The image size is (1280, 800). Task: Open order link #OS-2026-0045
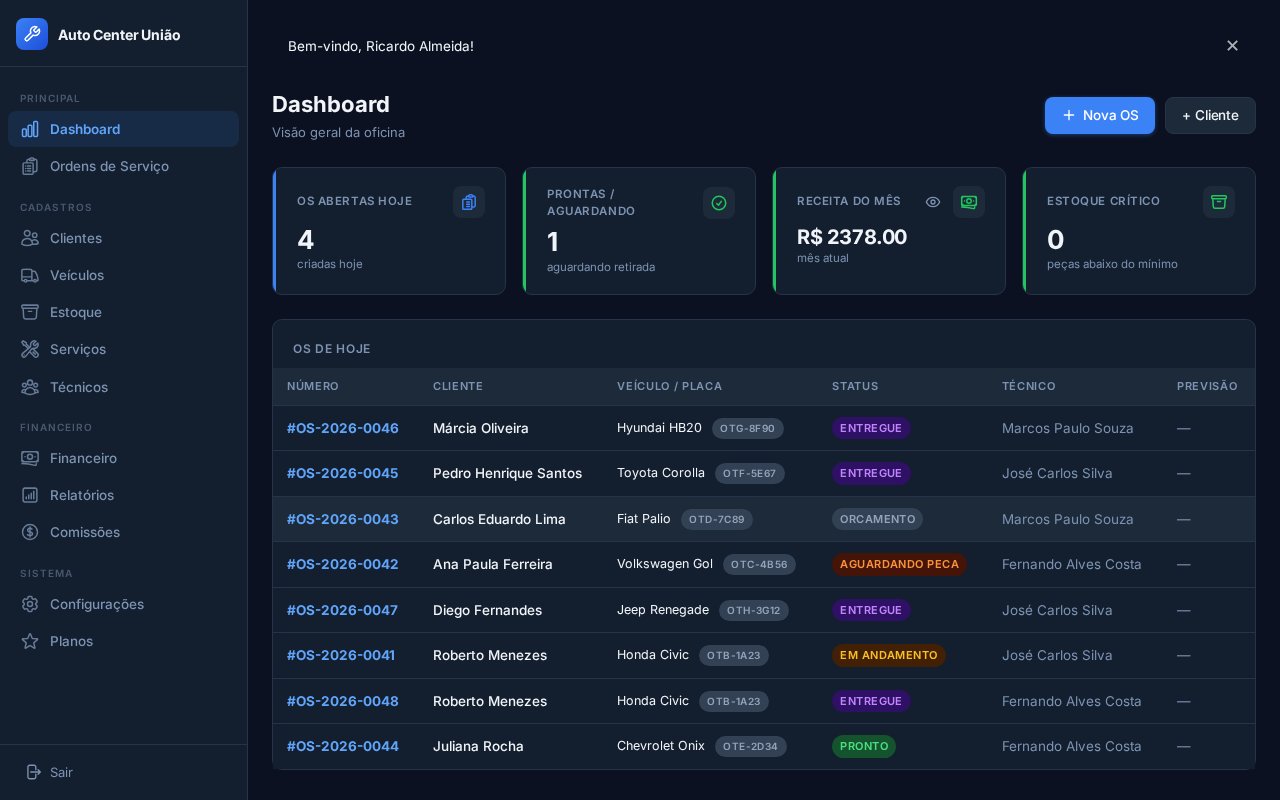[343, 473]
